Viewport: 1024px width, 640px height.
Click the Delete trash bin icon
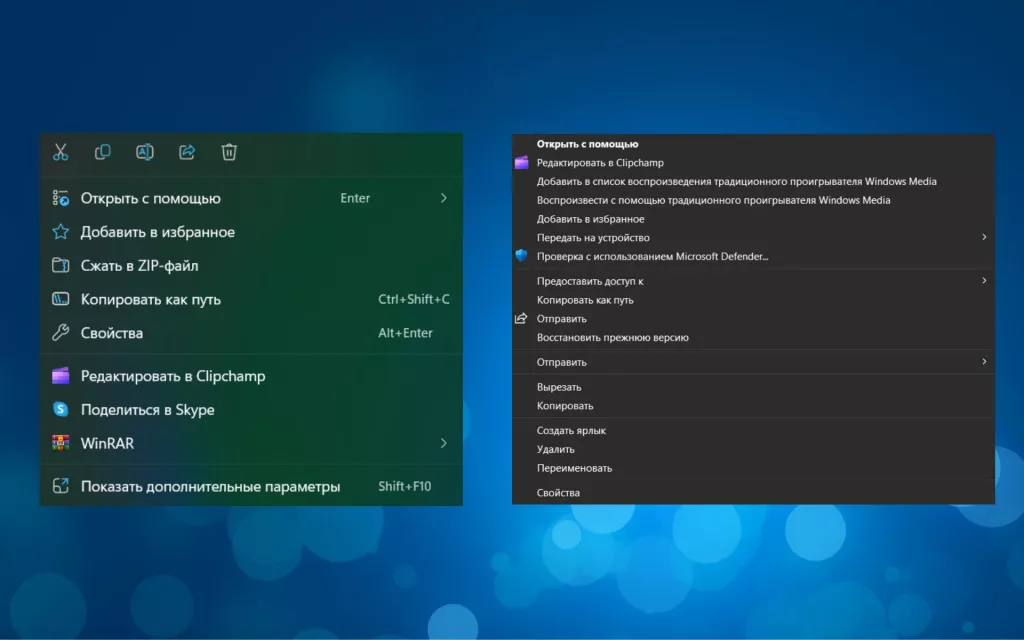click(x=229, y=152)
